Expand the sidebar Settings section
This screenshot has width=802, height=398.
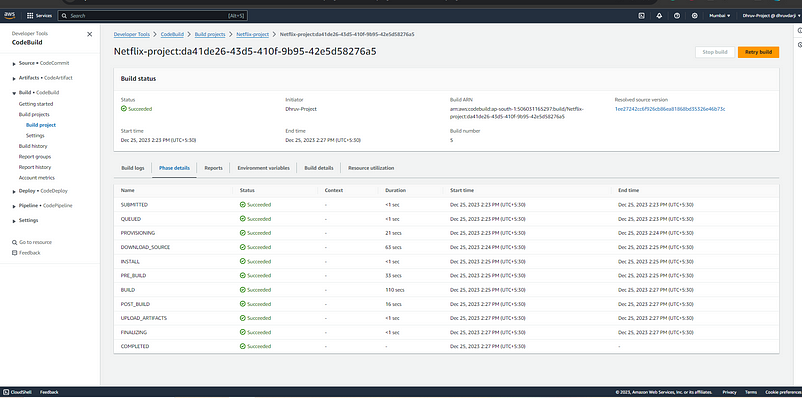click(14, 220)
